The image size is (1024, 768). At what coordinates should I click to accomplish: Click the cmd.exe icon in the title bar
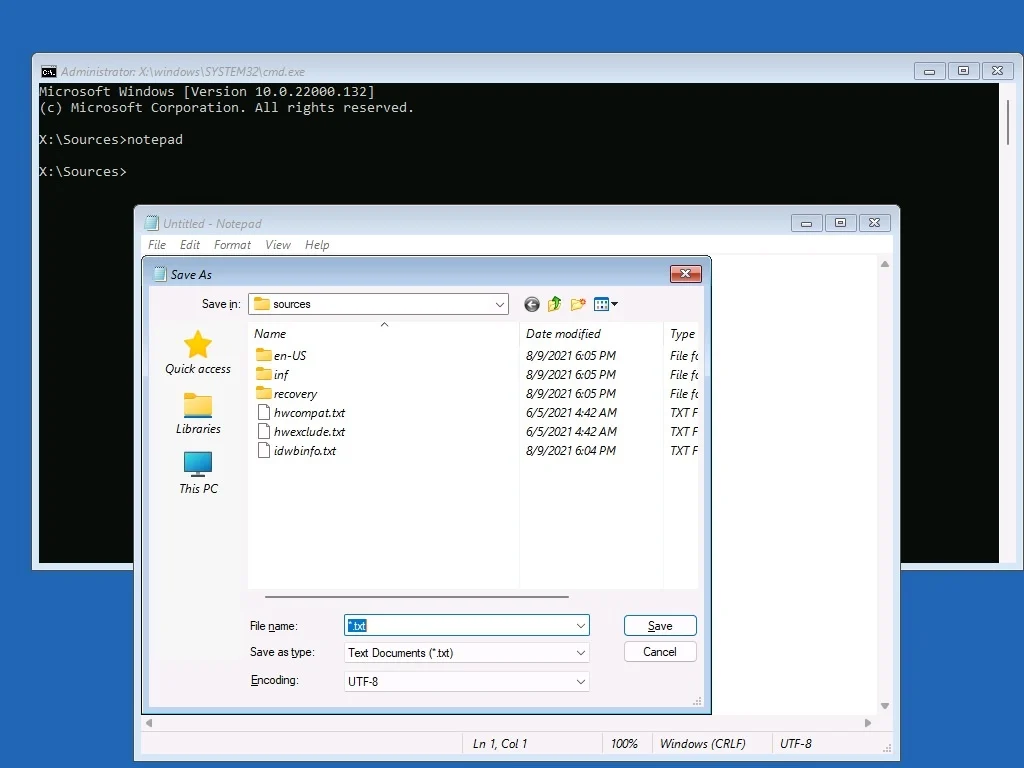coord(49,71)
